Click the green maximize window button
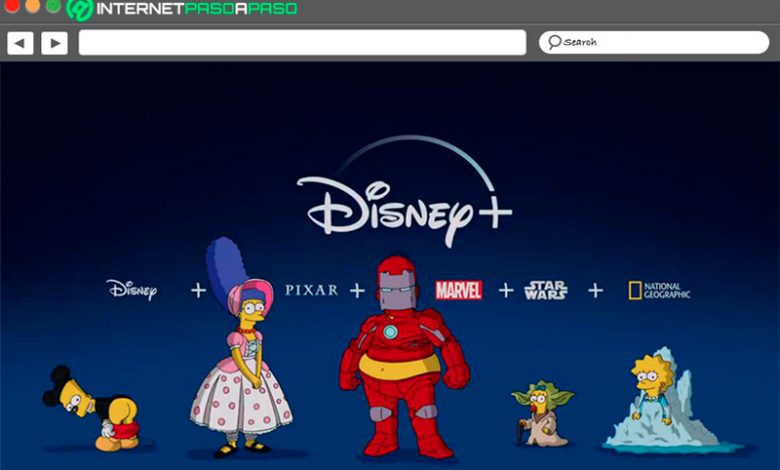780x470 pixels. point(53,5)
